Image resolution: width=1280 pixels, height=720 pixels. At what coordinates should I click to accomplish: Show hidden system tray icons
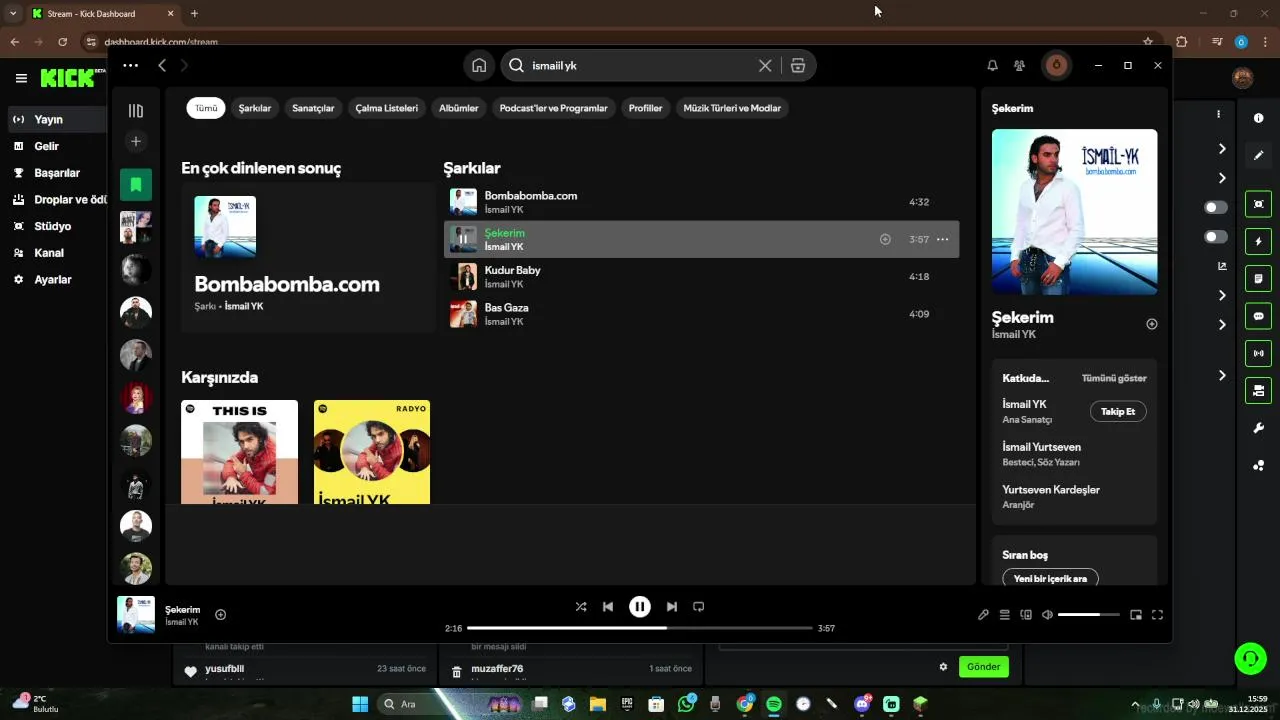1134,704
